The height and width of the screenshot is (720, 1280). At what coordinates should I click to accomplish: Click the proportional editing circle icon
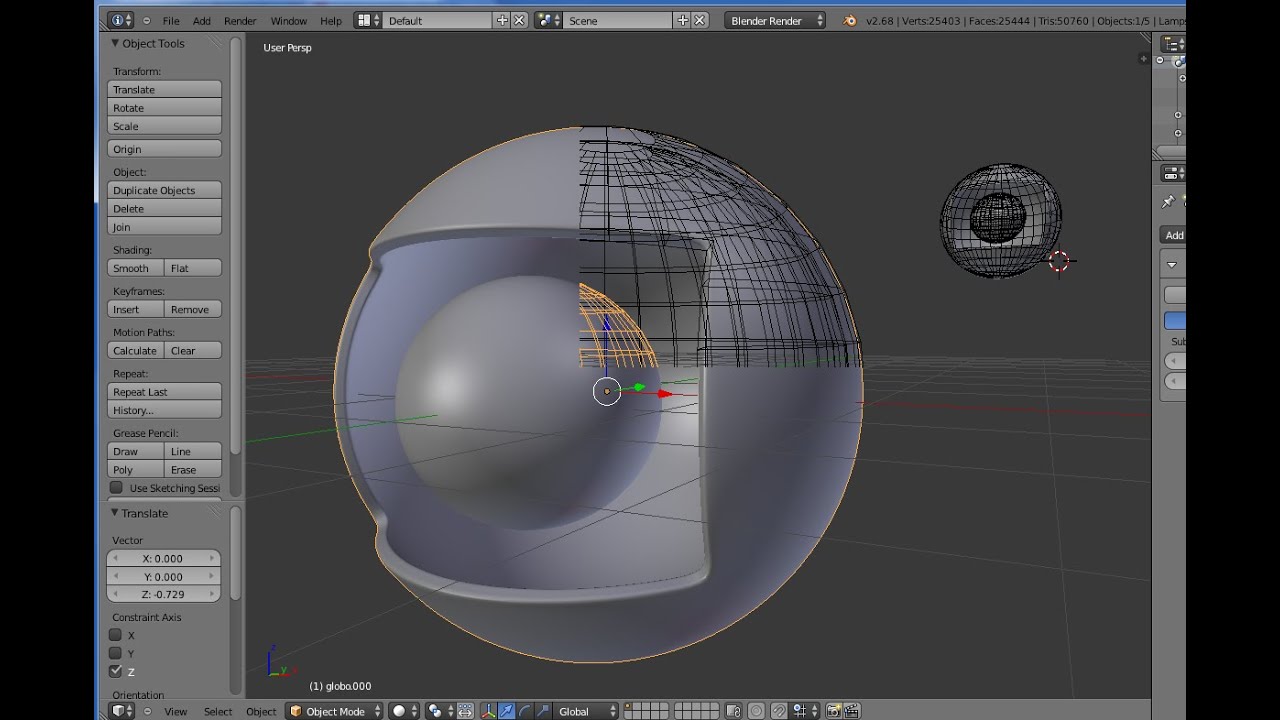pos(756,711)
